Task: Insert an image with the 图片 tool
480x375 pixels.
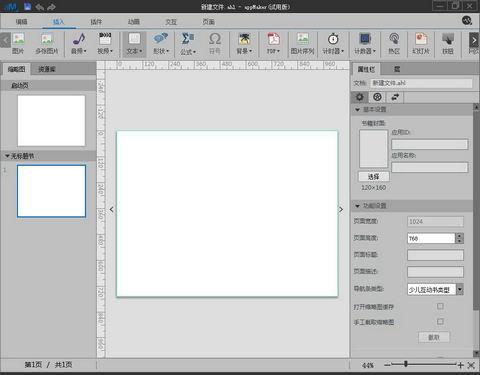Action: [x=19, y=44]
